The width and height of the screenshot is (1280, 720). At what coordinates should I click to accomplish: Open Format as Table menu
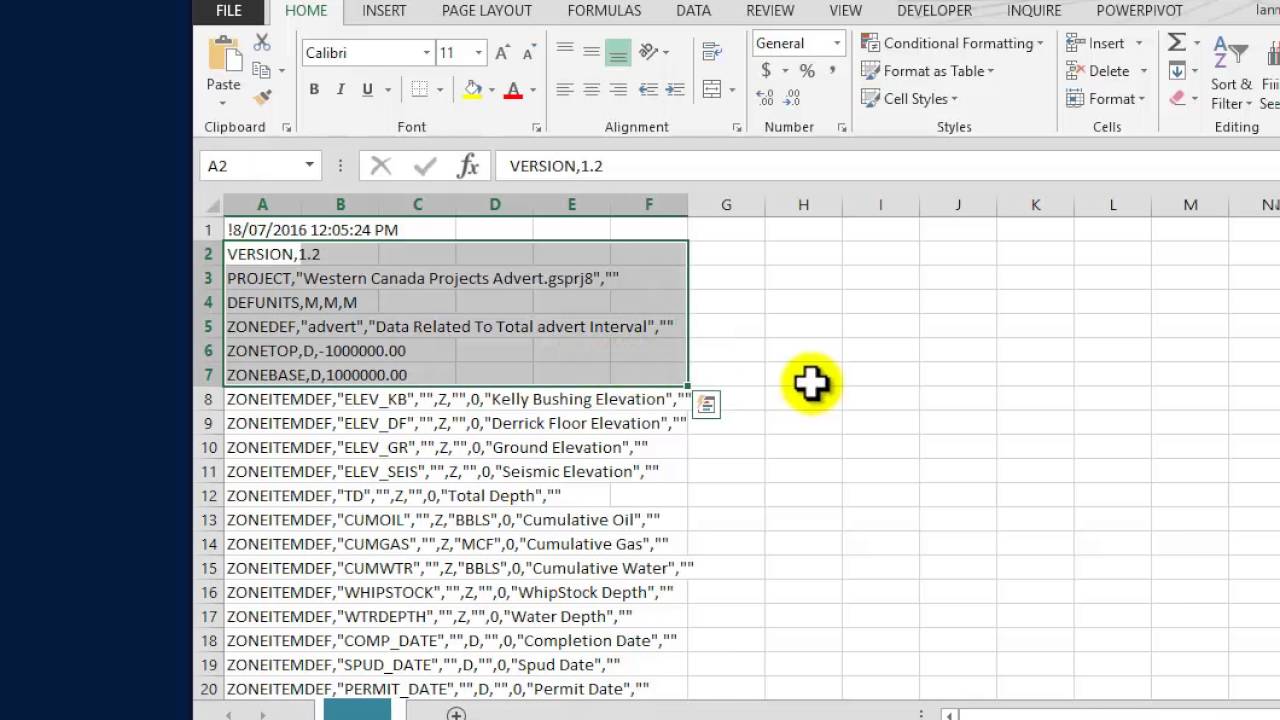click(x=927, y=71)
